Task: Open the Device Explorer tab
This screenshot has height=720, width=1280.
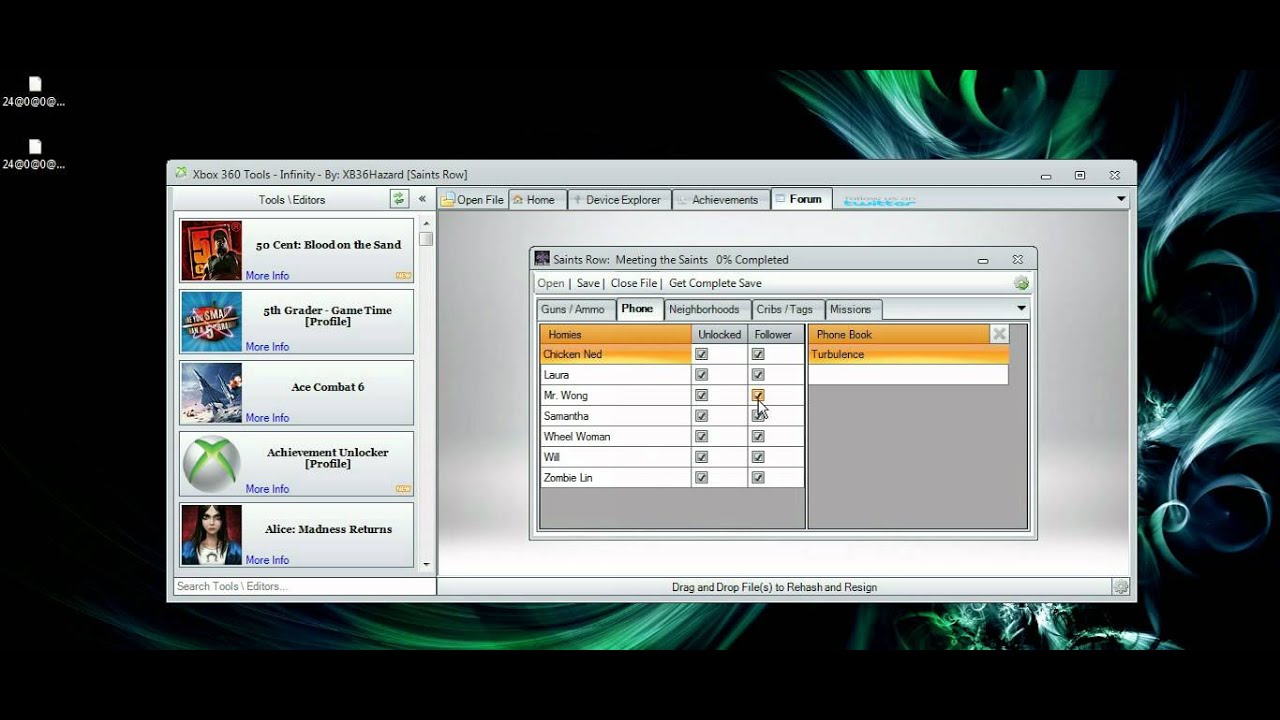Action: pos(620,200)
